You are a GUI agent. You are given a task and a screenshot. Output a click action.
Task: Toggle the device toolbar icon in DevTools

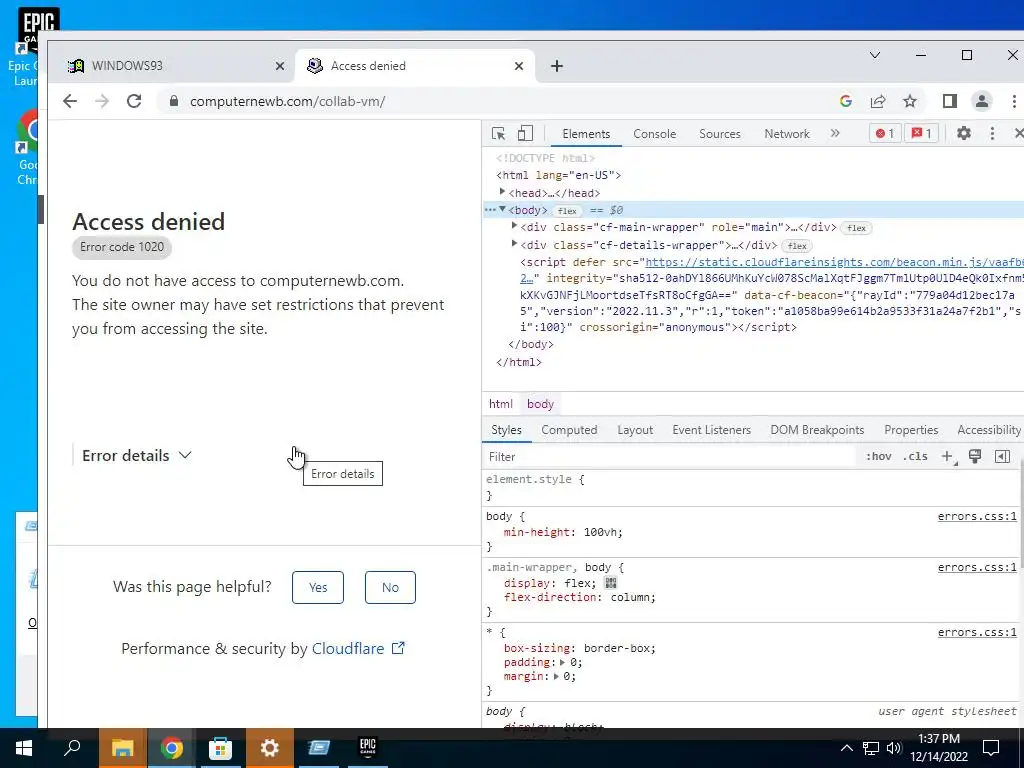[x=525, y=134]
